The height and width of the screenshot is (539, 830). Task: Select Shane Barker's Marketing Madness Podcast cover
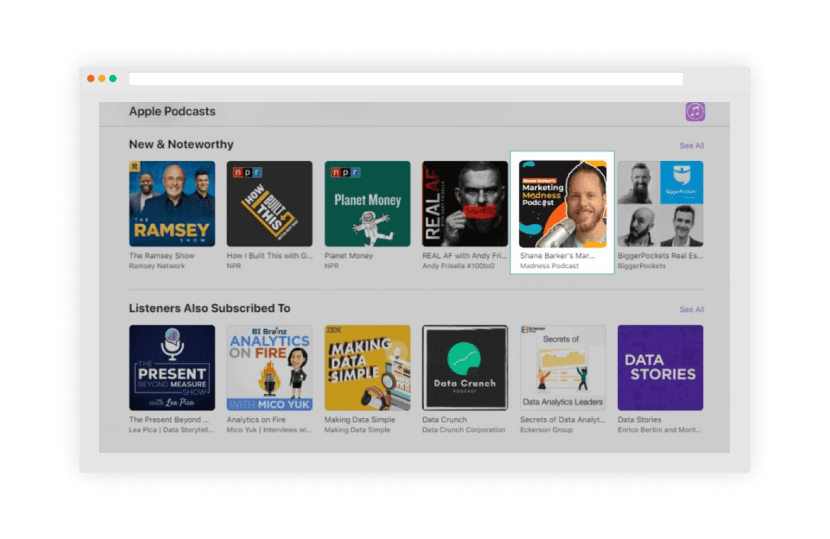pyautogui.click(x=562, y=204)
